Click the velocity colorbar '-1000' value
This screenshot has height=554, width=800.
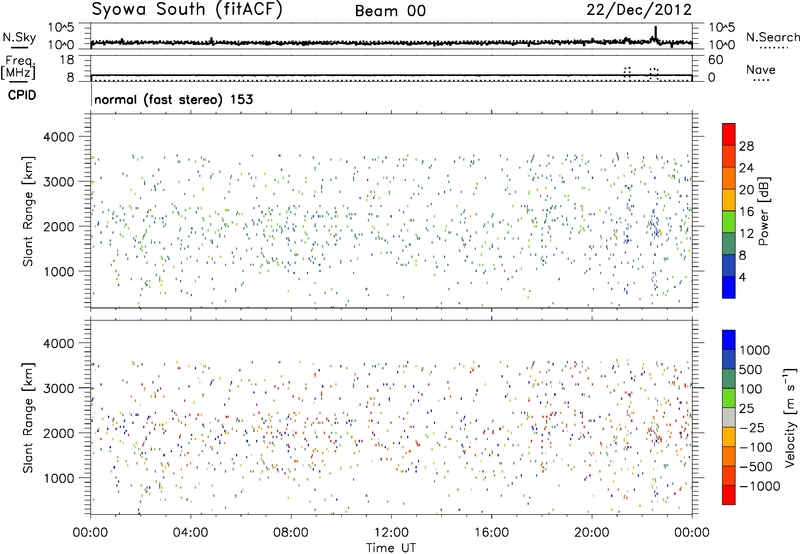point(760,486)
